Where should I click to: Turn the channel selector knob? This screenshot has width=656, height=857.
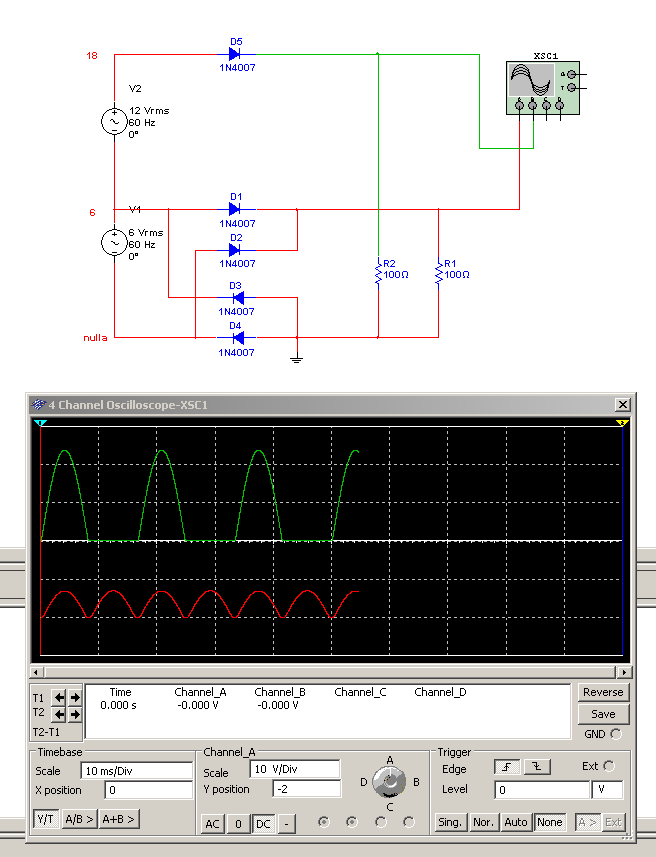pos(389,782)
